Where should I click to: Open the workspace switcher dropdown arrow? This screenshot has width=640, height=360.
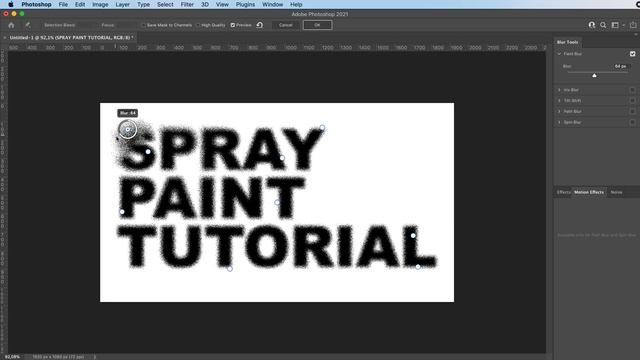click(624, 25)
